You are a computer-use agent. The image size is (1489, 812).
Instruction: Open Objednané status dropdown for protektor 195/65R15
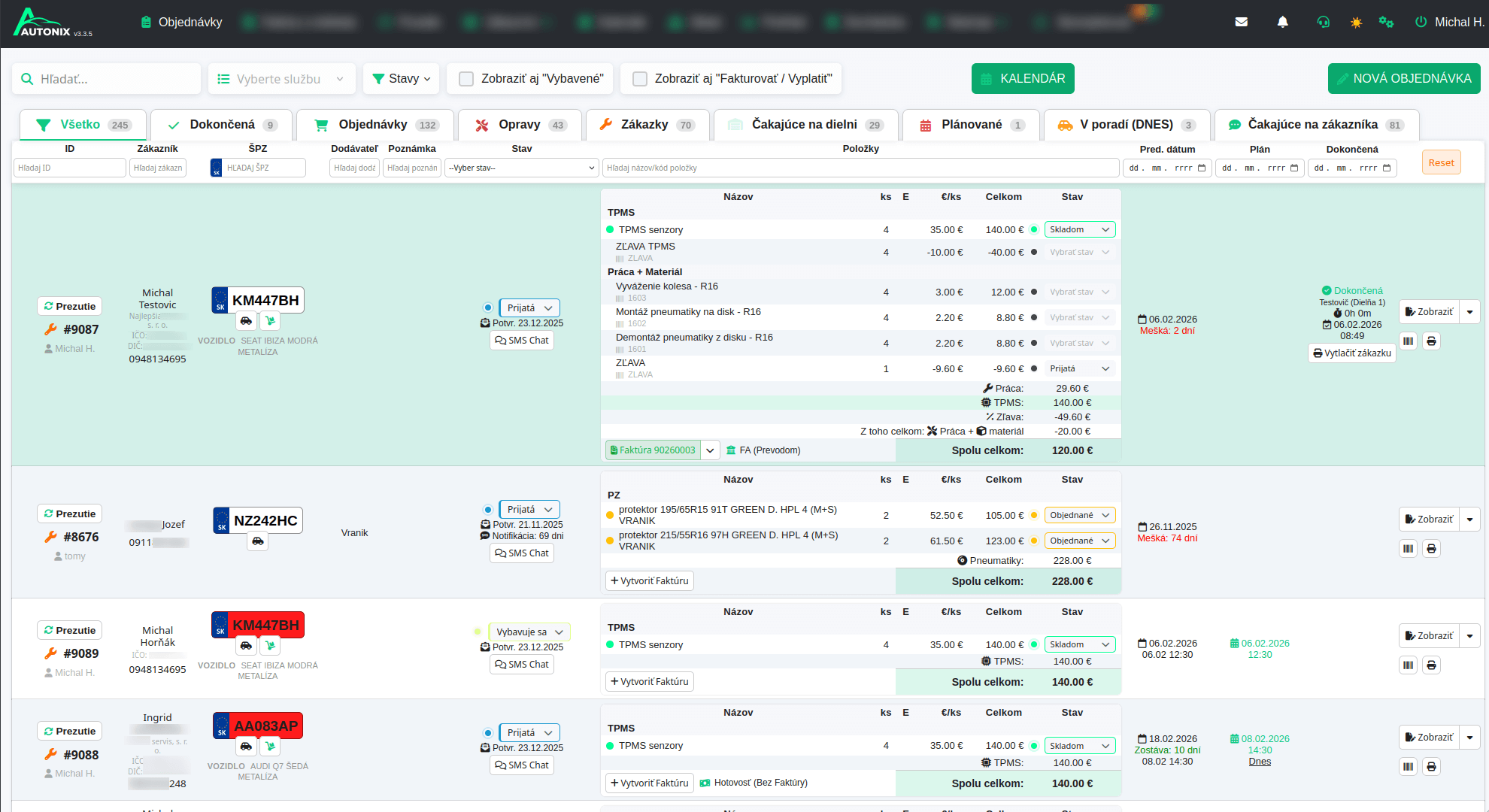(x=1079, y=516)
